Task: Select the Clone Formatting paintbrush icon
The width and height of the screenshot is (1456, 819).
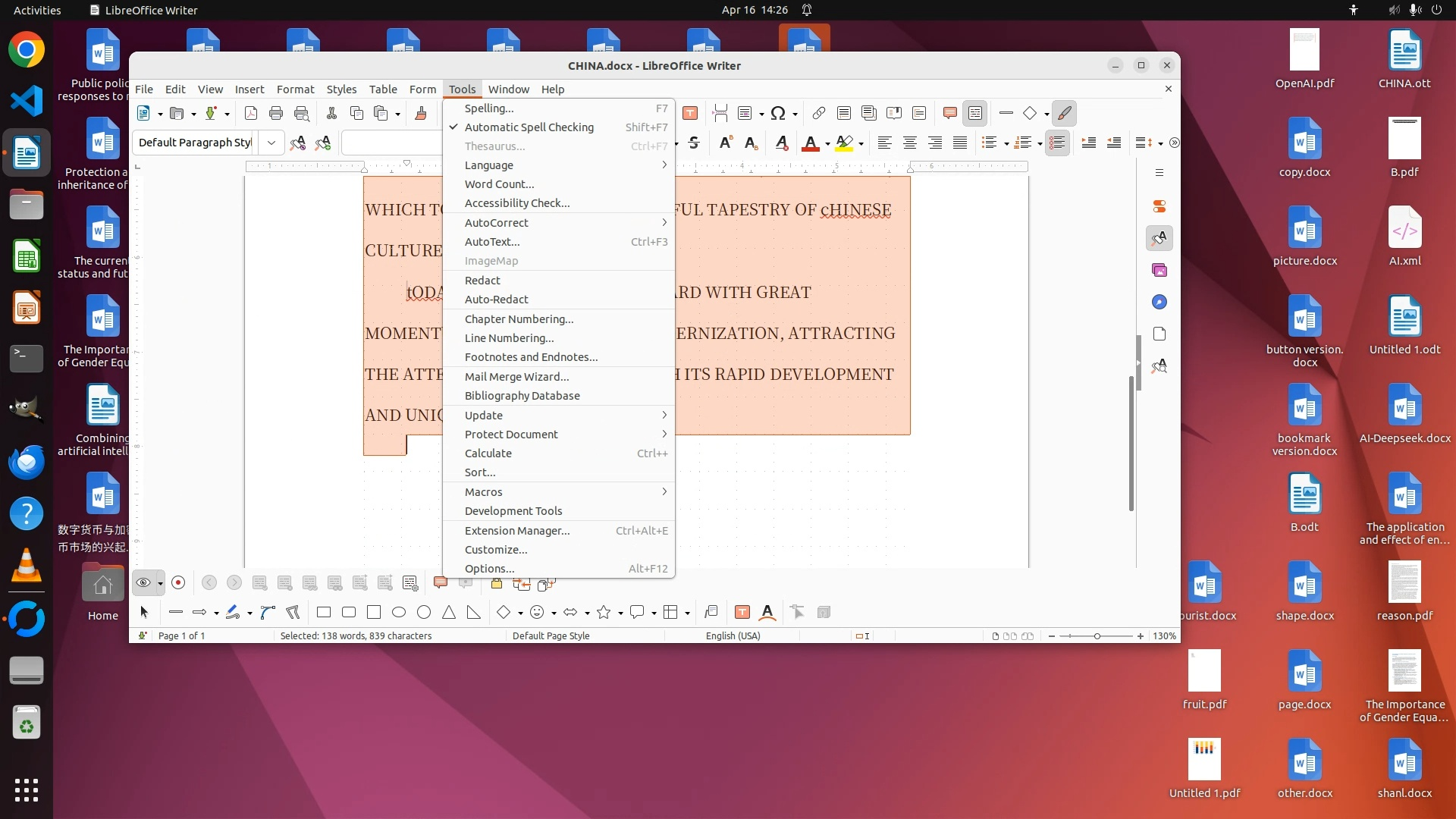Action: 421,114
